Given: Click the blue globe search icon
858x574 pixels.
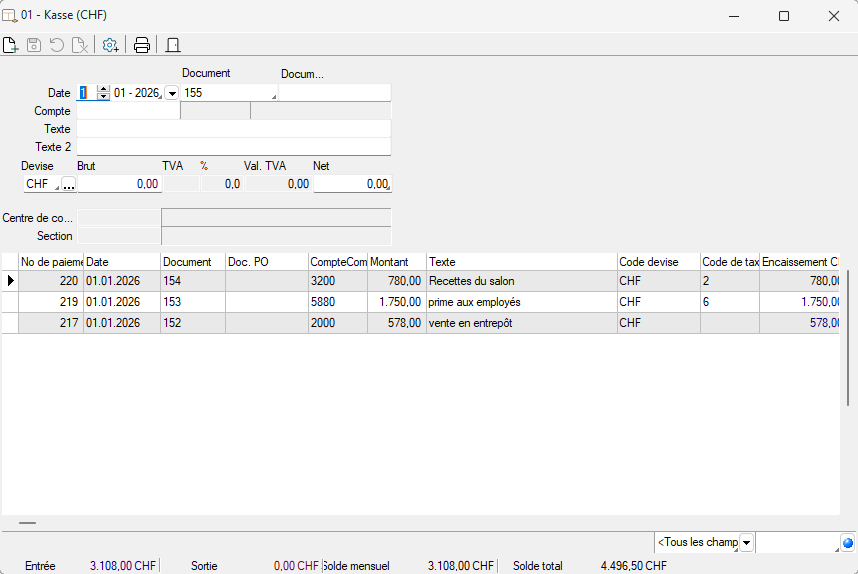Looking at the screenshot, I should click(x=848, y=543).
